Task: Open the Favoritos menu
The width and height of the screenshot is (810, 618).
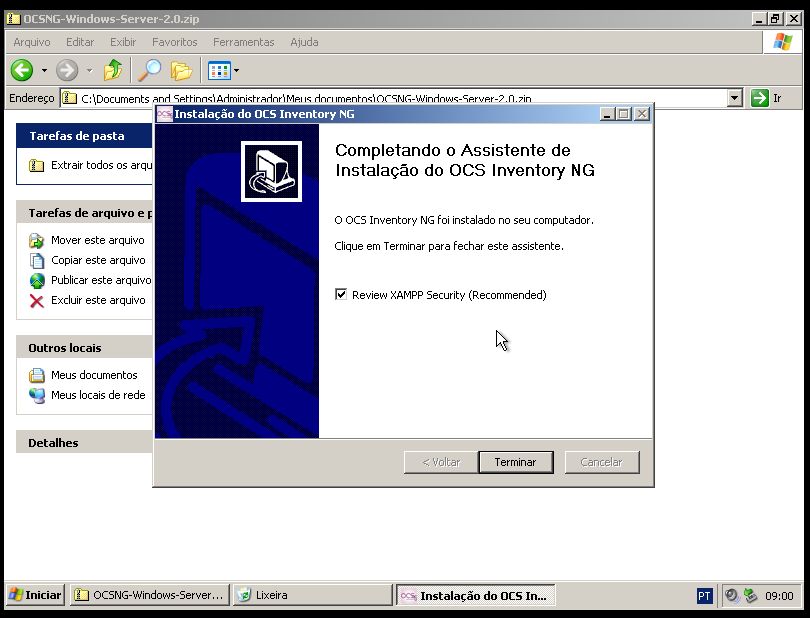Action: click(175, 42)
